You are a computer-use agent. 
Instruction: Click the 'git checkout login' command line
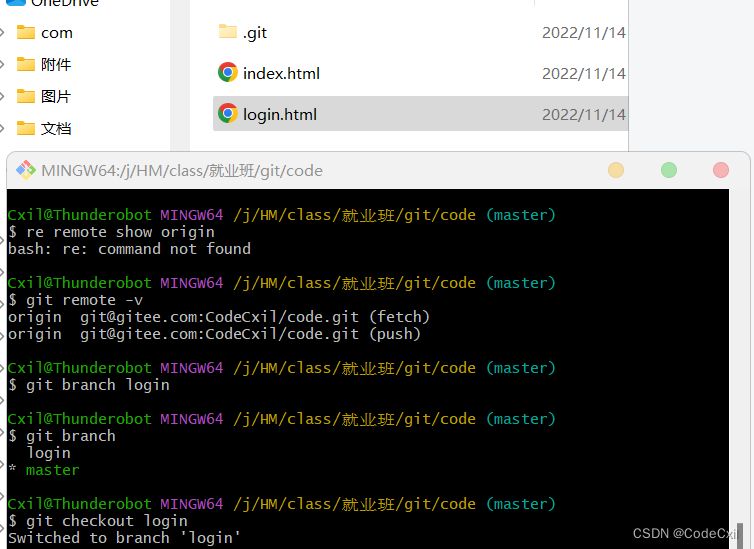tap(98, 521)
